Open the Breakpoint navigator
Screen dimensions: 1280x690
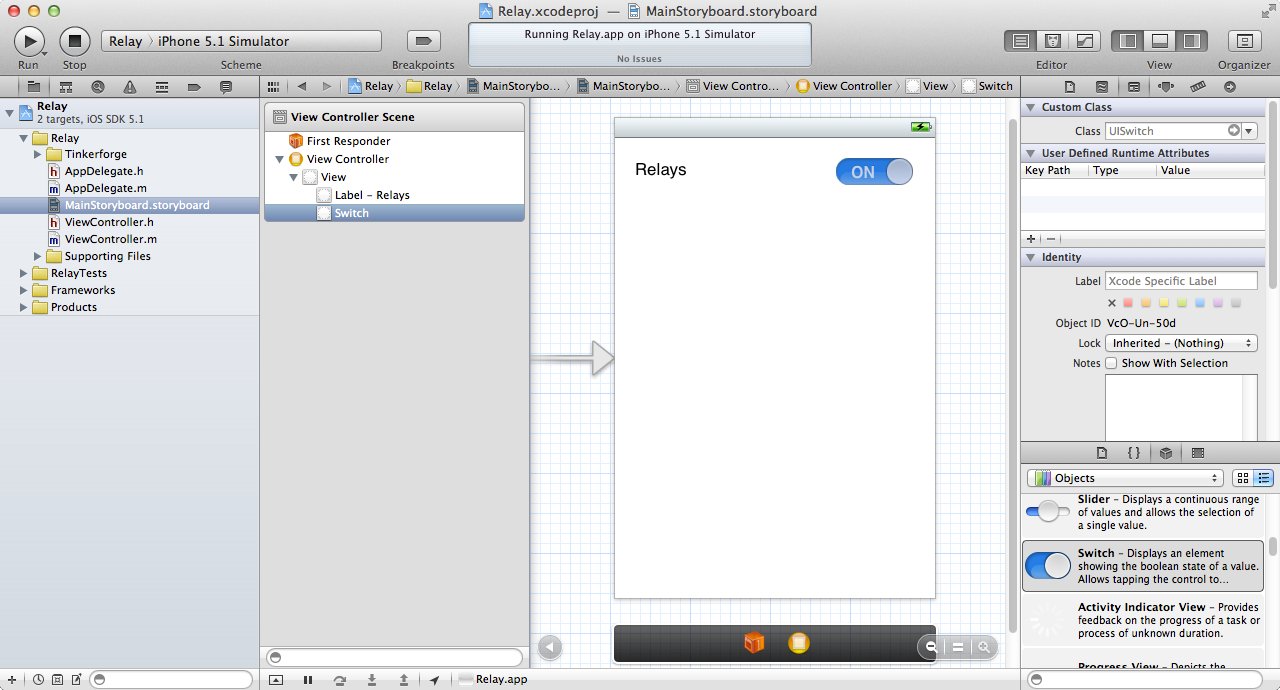point(194,87)
